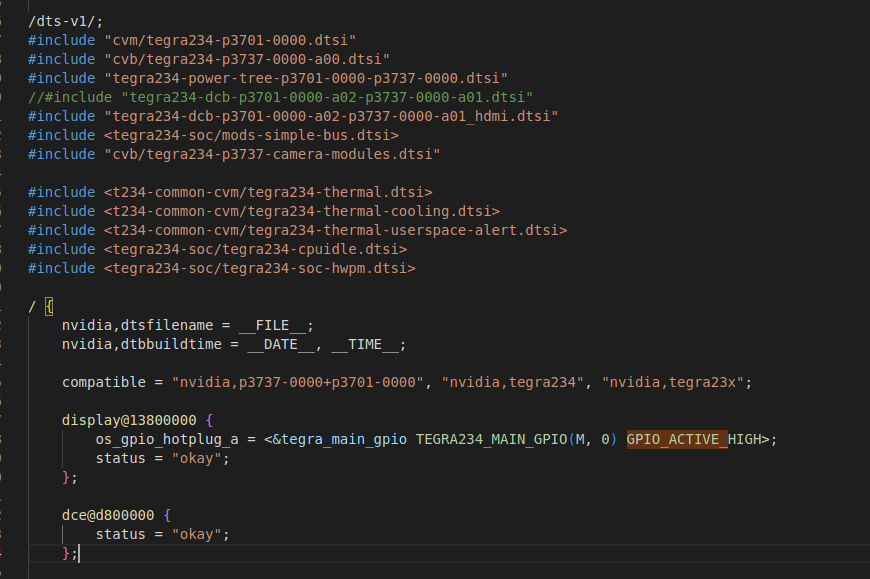The height and width of the screenshot is (579, 870).
Task: Click the mods-simple-bus.dtsi include
Action: [x=251, y=135]
